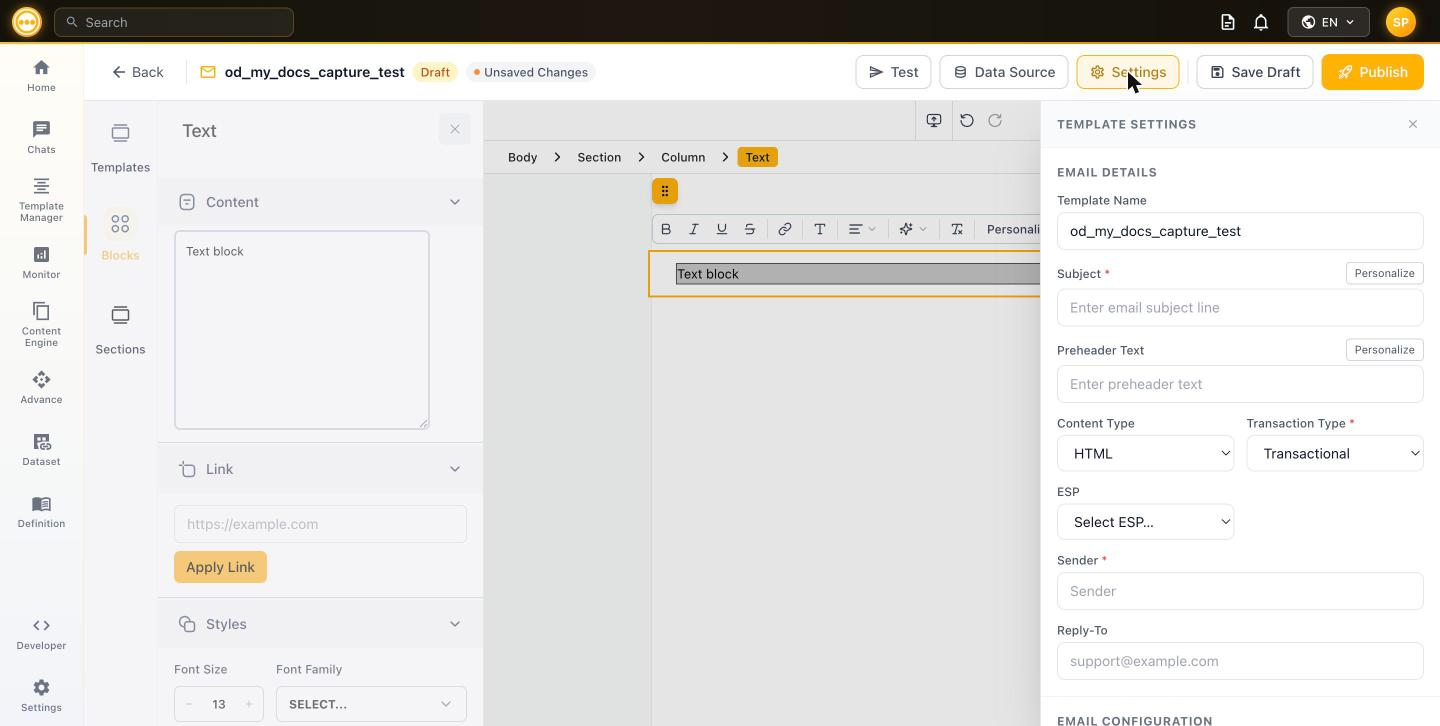1440x726 pixels.
Task: Collapse the Link section
Action: click(x=455, y=469)
